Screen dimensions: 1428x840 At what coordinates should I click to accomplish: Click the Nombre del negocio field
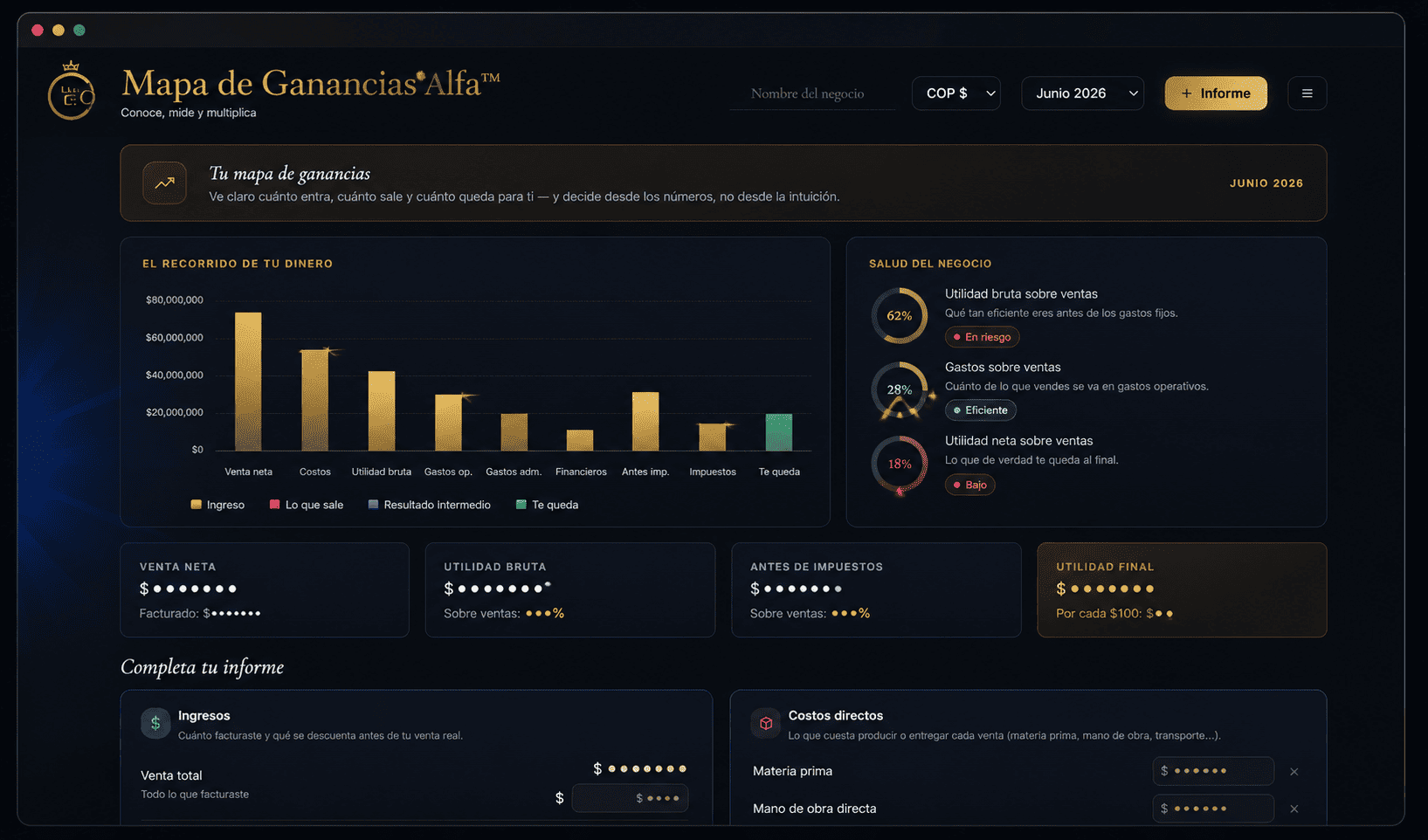coord(812,93)
